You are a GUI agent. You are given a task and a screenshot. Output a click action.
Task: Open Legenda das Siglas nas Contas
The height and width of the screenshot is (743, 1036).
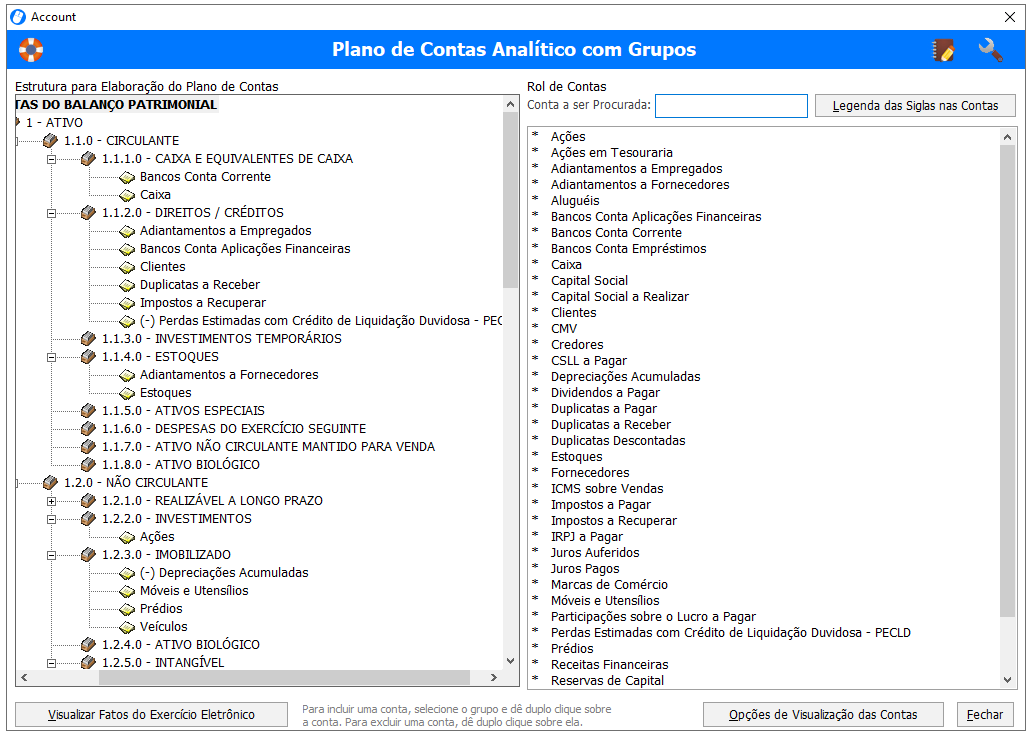915,106
